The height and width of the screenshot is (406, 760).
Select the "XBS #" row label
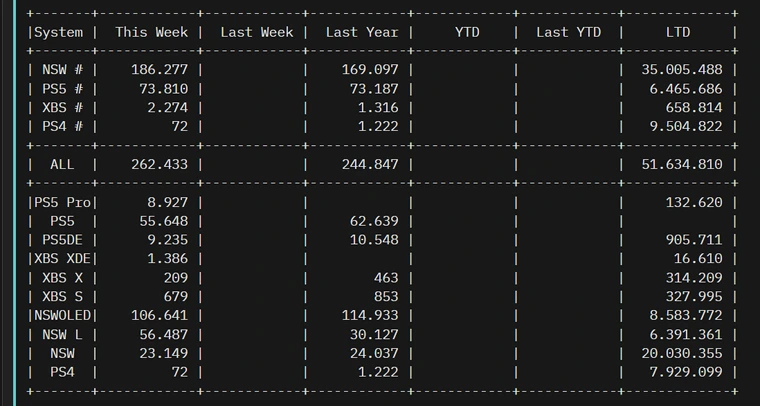[x=63, y=108]
